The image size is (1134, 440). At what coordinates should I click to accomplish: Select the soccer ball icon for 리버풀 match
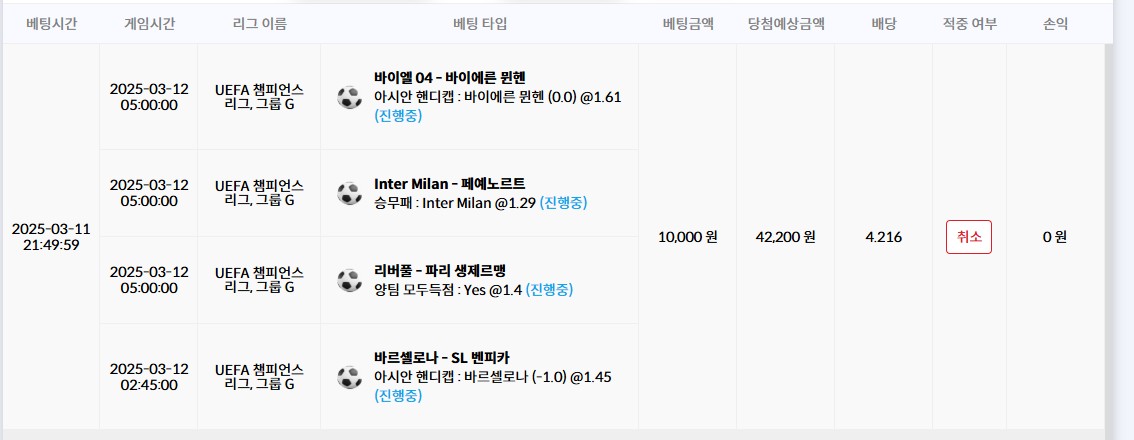pos(349,280)
